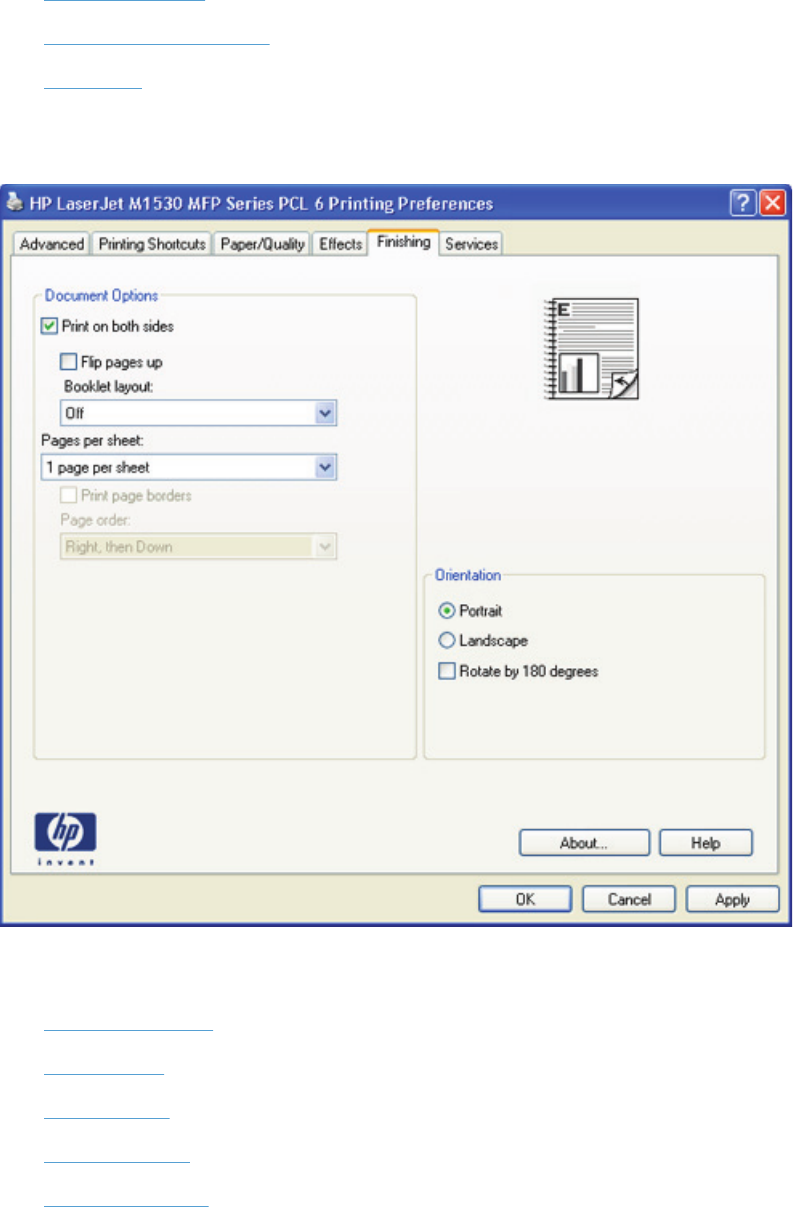Uncheck Print on both sides

coord(48,326)
